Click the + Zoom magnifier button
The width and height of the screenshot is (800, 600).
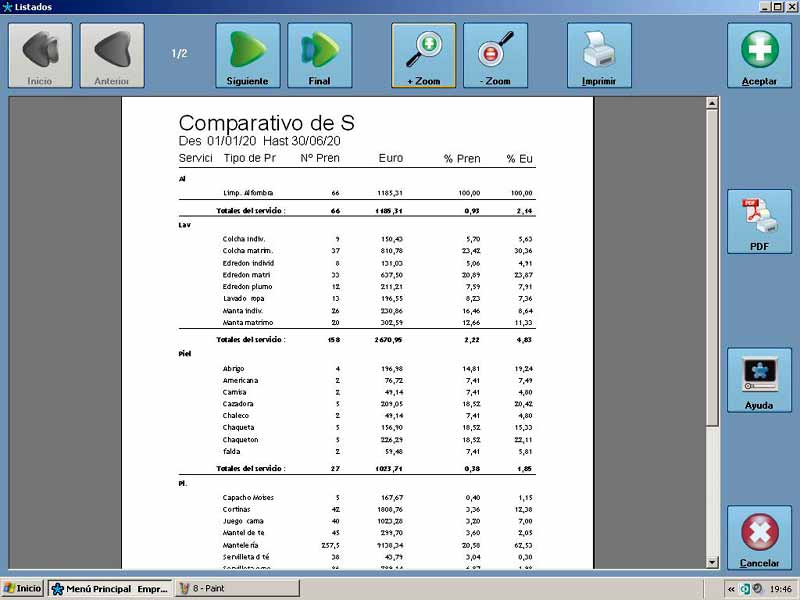[423, 55]
